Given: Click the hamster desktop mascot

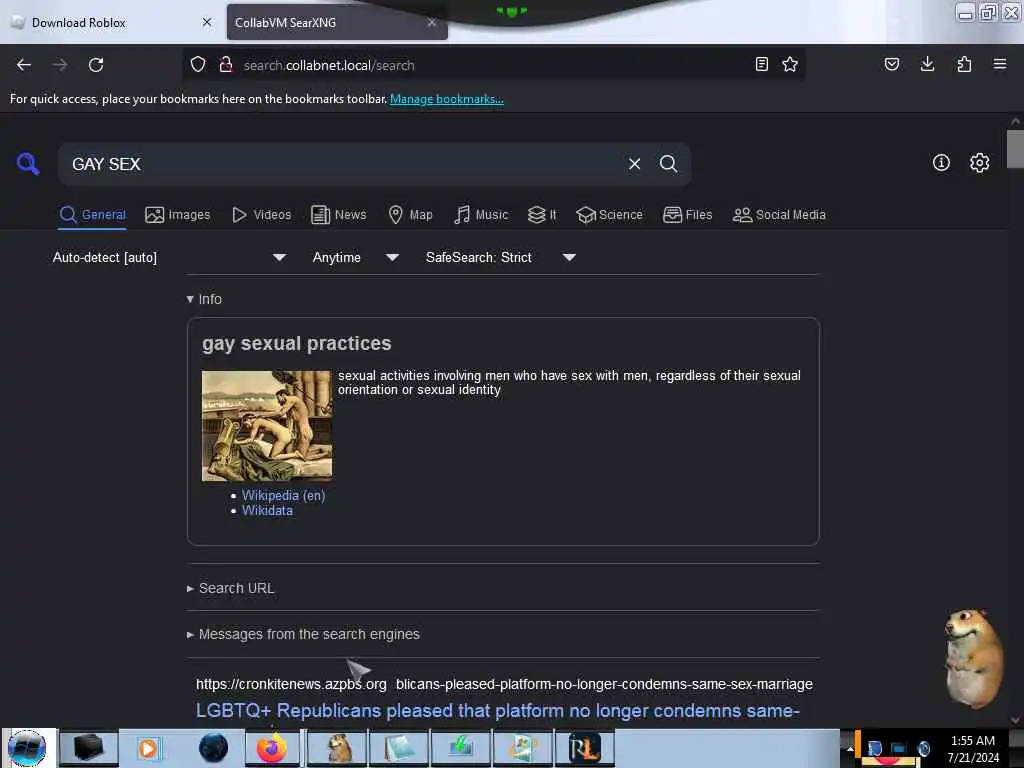Looking at the screenshot, I should 973,658.
